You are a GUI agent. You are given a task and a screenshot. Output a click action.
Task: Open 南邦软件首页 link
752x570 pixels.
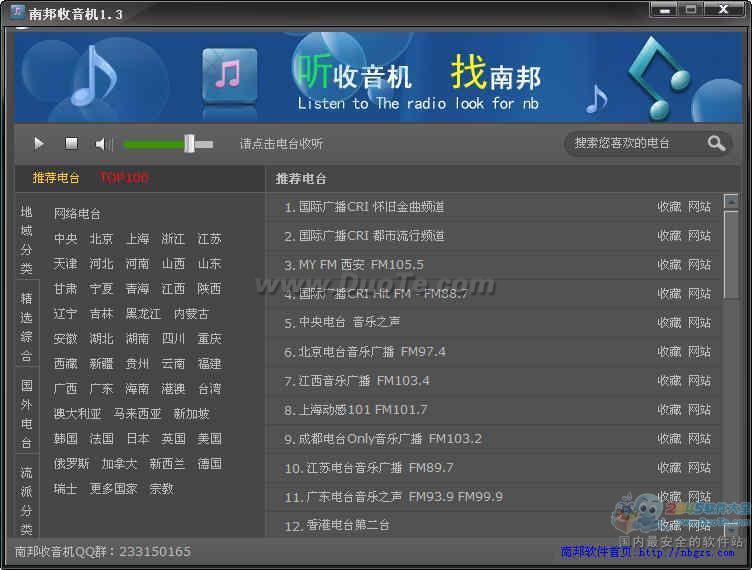647,552
